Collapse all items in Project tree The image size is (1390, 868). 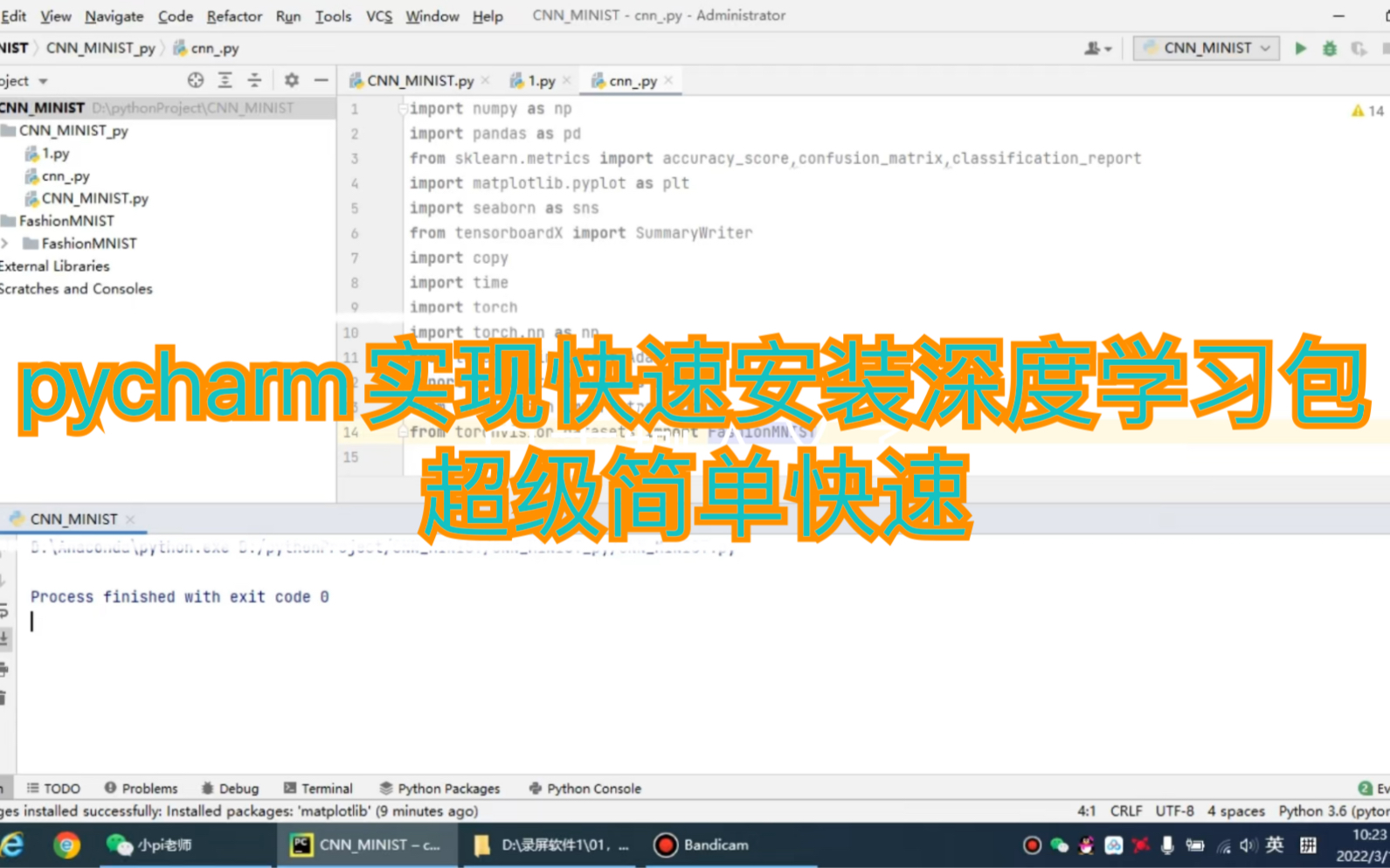[254, 80]
